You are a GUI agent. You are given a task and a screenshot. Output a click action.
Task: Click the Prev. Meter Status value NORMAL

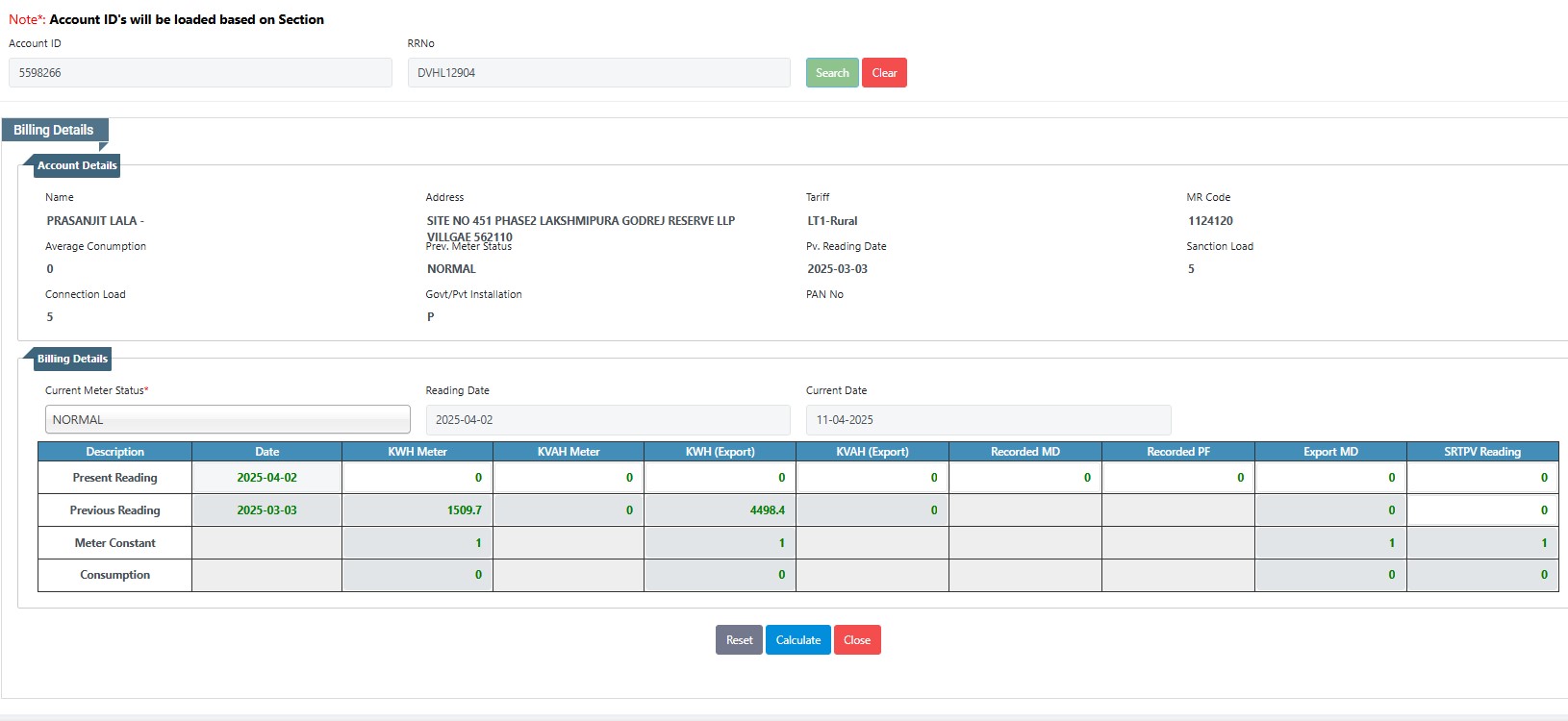[451, 269]
